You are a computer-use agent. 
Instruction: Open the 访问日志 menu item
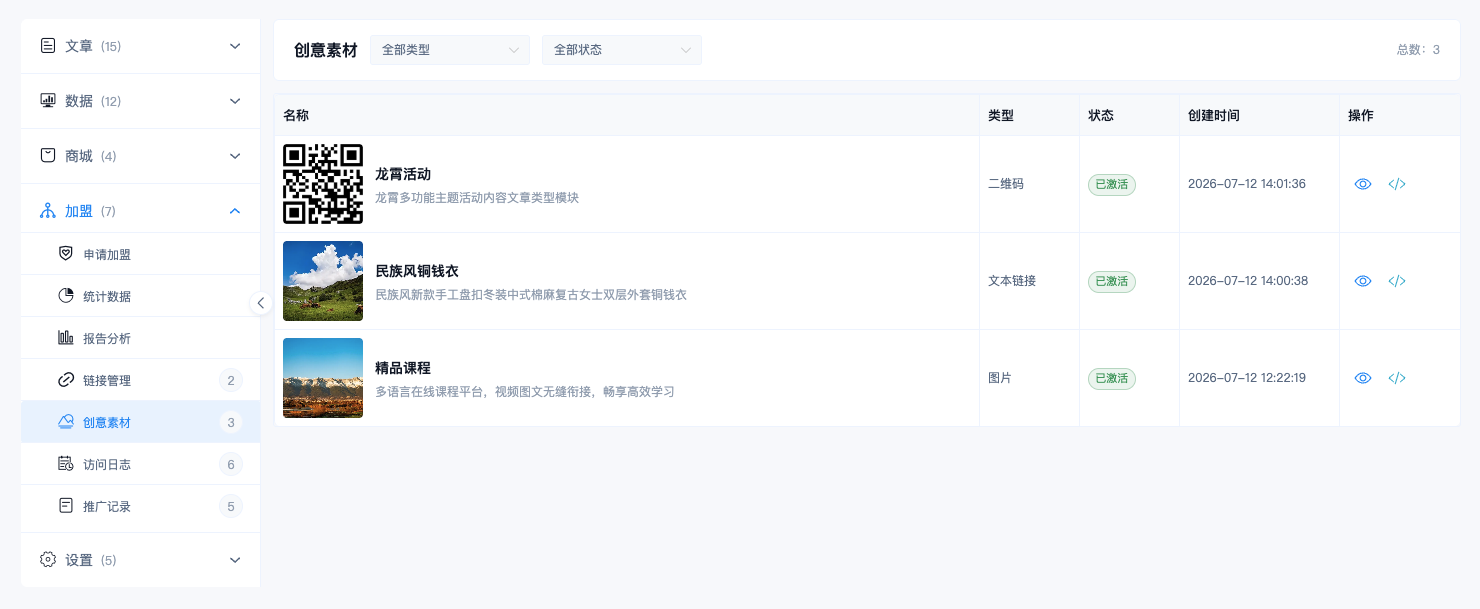(x=140, y=464)
